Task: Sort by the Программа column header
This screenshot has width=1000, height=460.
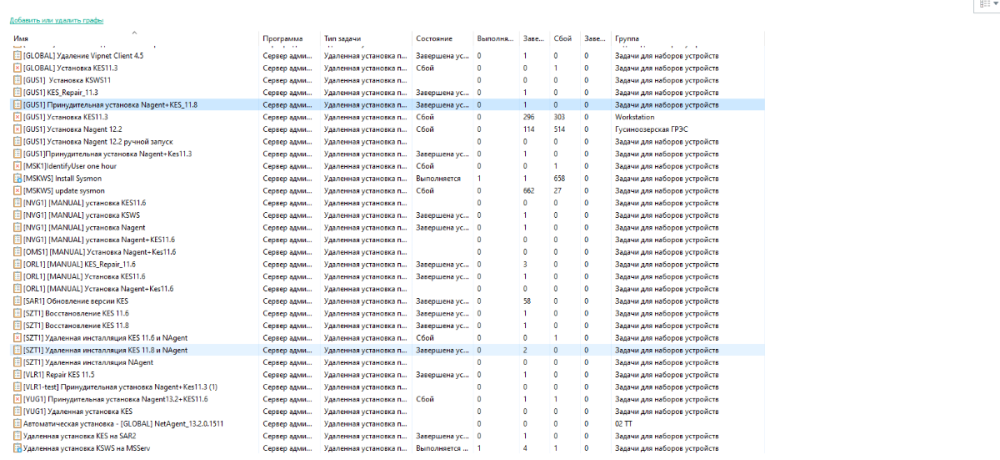Action: [x=283, y=39]
